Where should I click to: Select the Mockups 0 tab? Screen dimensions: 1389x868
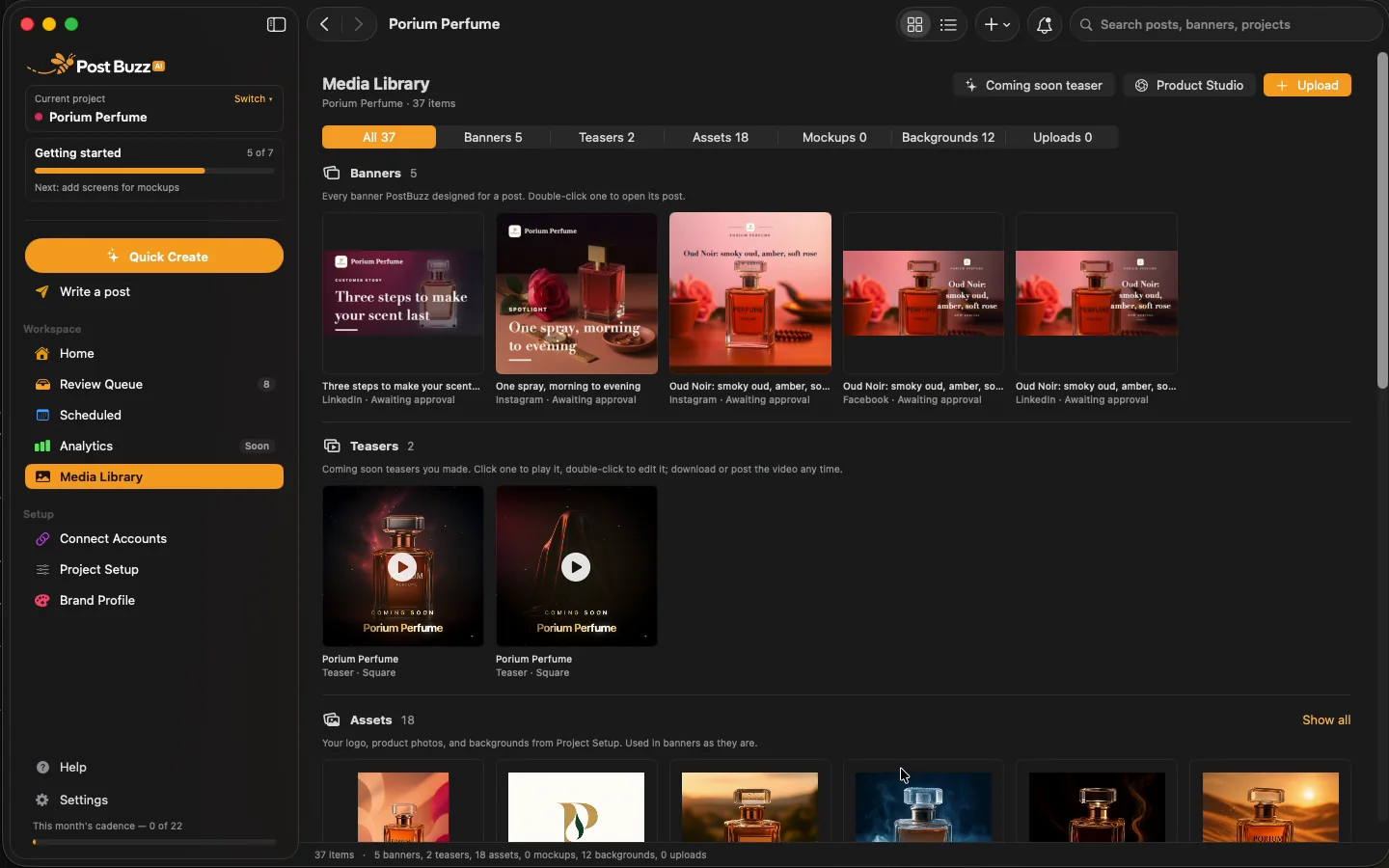[x=834, y=138]
